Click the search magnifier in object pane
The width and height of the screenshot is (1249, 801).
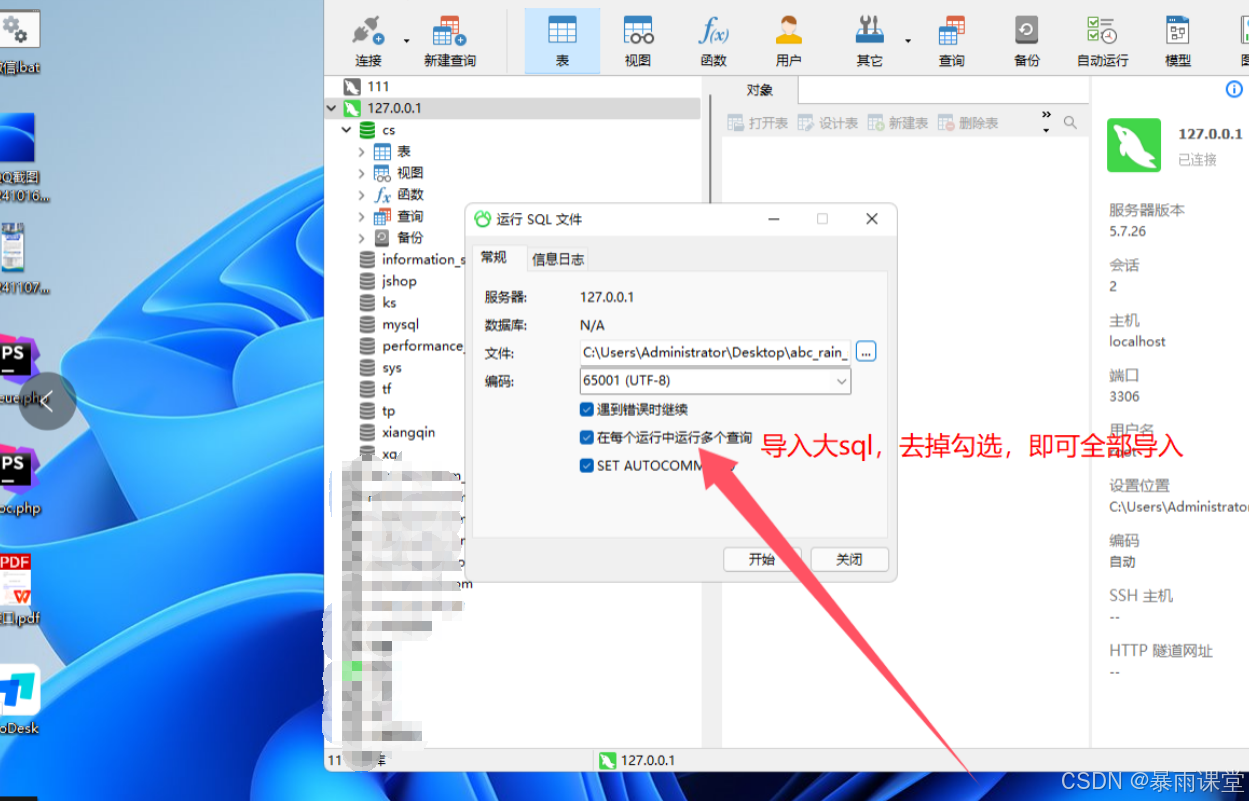(1070, 122)
